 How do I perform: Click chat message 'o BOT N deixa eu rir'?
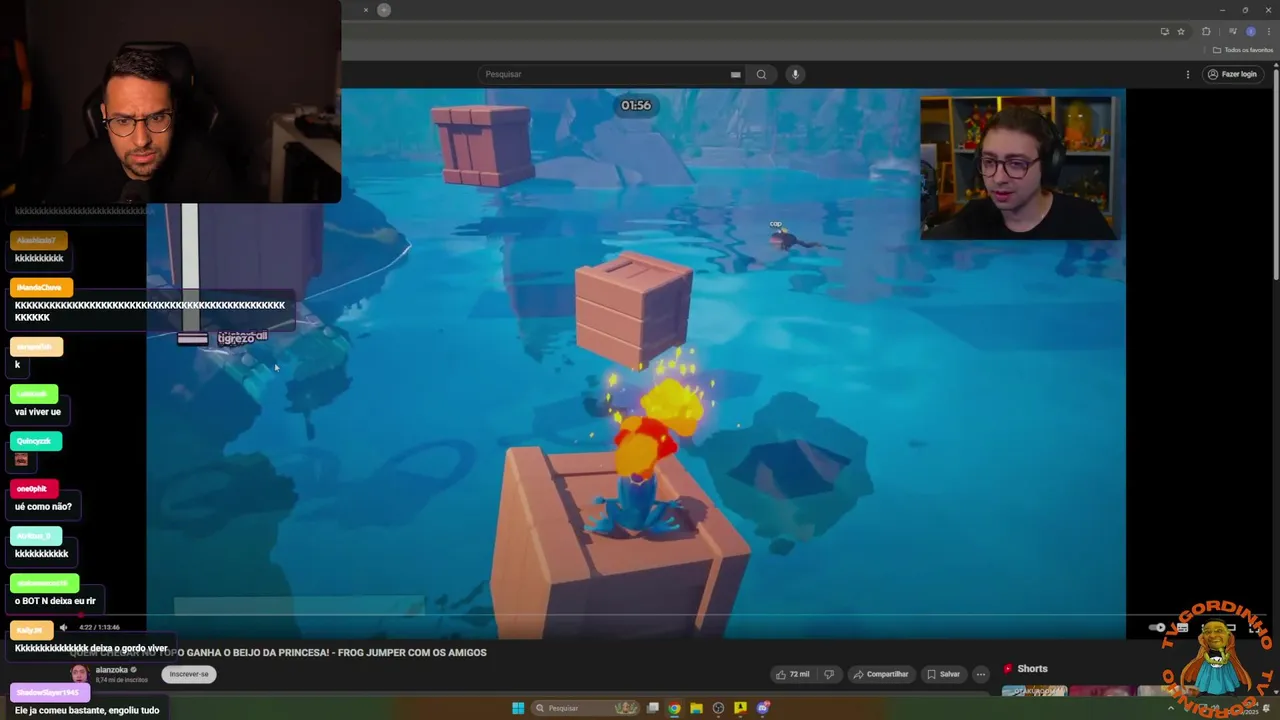point(55,601)
